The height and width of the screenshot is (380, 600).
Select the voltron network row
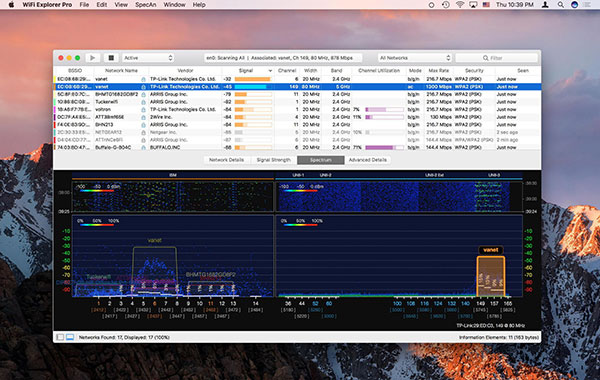[297, 109]
